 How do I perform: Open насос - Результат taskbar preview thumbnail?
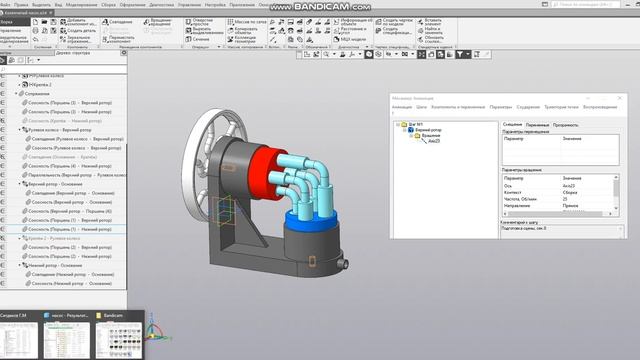click(67, 336)
